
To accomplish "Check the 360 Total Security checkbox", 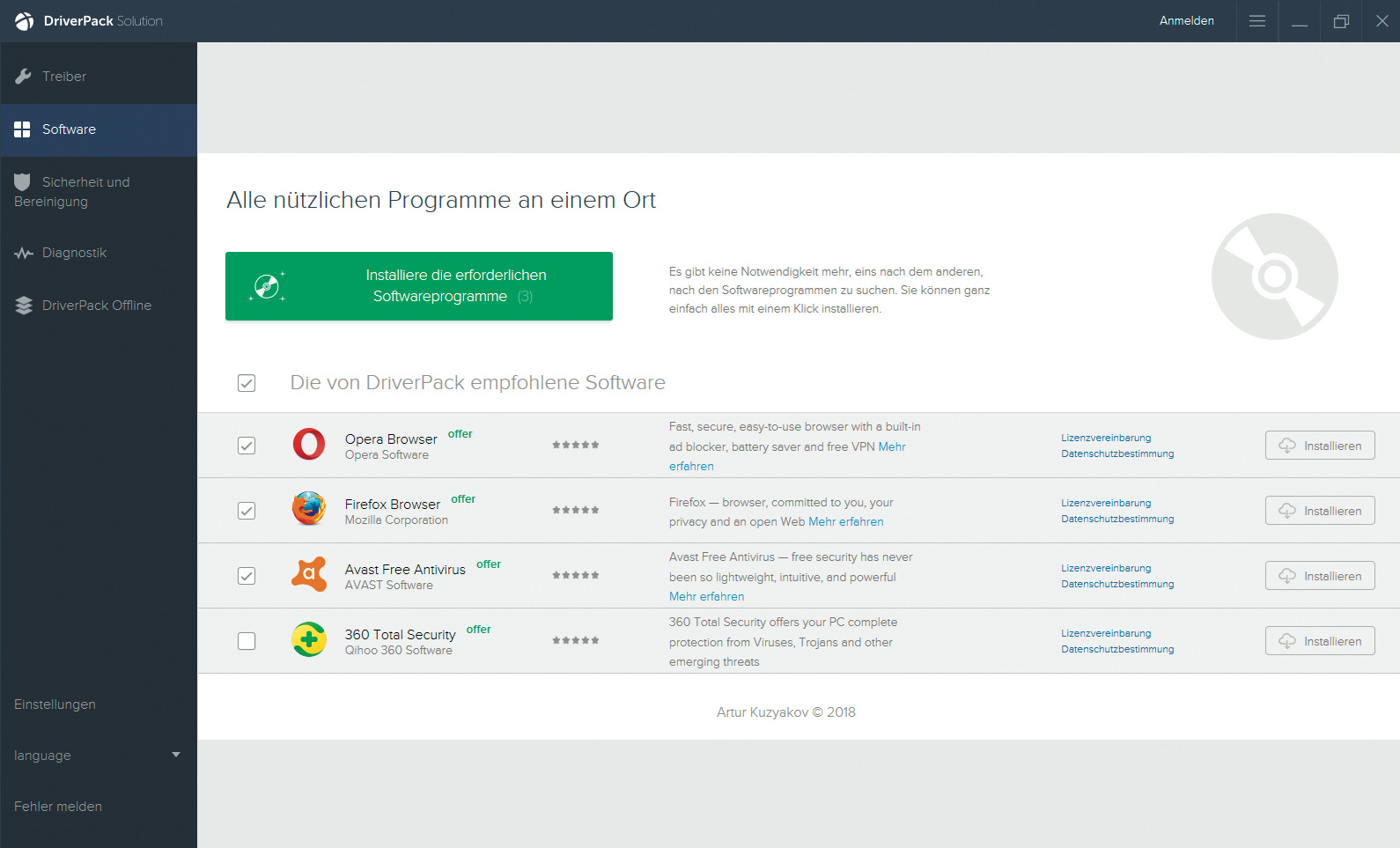I will tap(247, 641).
